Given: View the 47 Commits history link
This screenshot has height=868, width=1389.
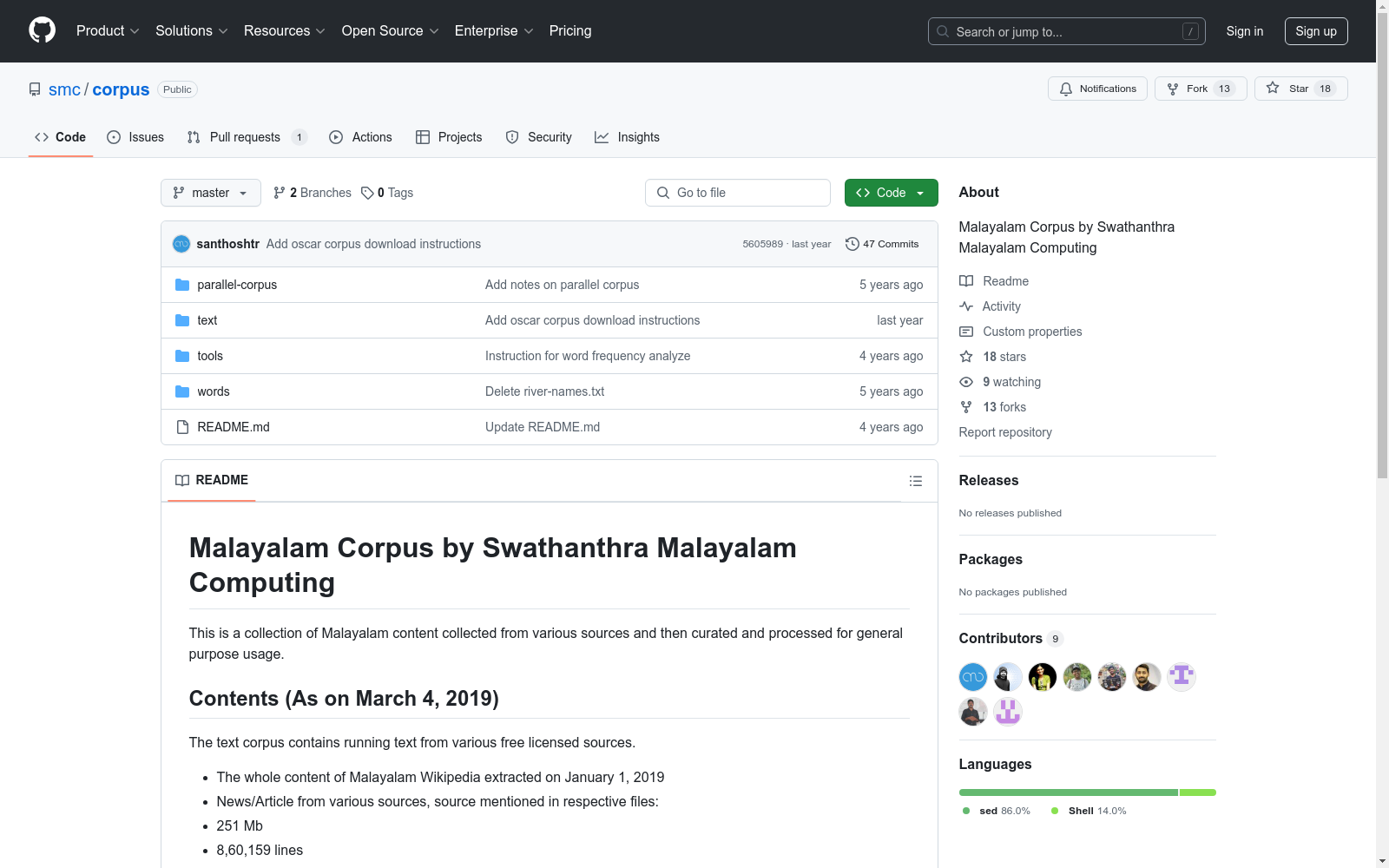Looking at the screenshot, I should [x=882, y=244].
